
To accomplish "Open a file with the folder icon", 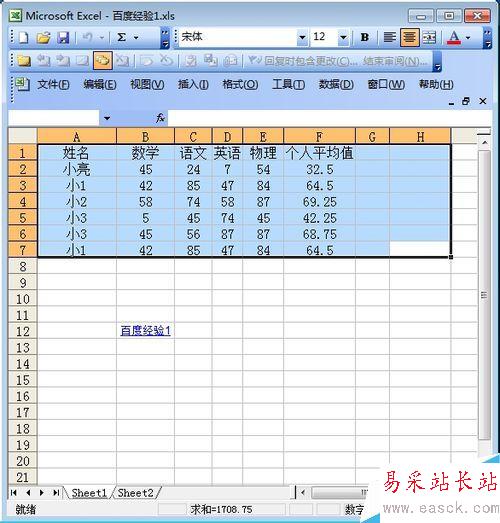I will point(43,37).
